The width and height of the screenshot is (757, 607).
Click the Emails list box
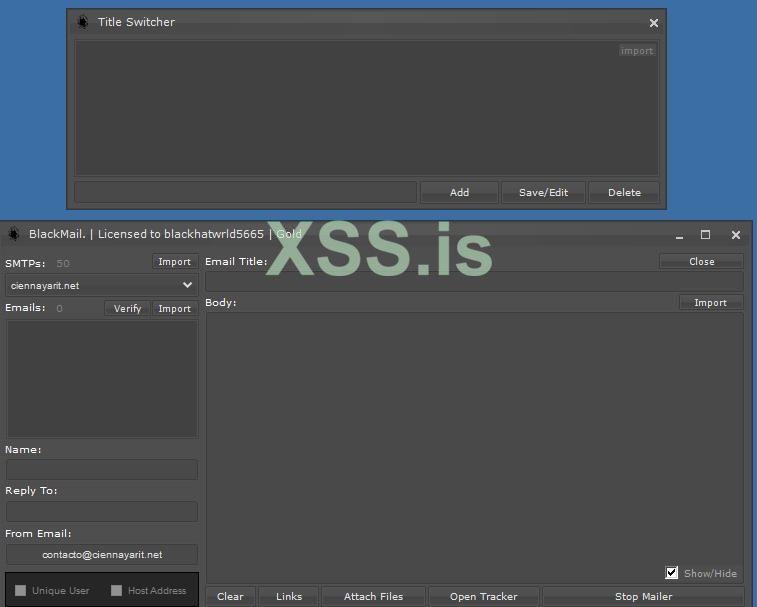[102, 379]
